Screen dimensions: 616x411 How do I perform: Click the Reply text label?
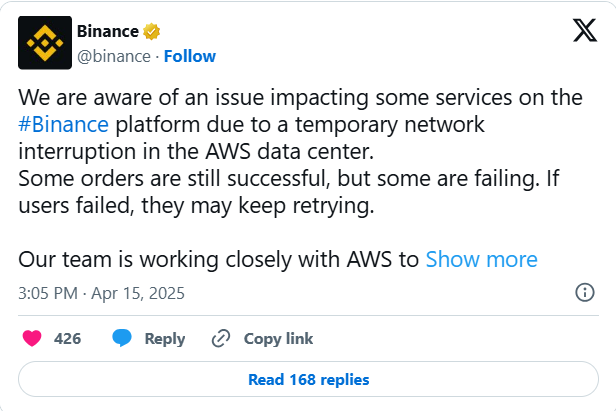pyautogui.click(x=165, y=339)
